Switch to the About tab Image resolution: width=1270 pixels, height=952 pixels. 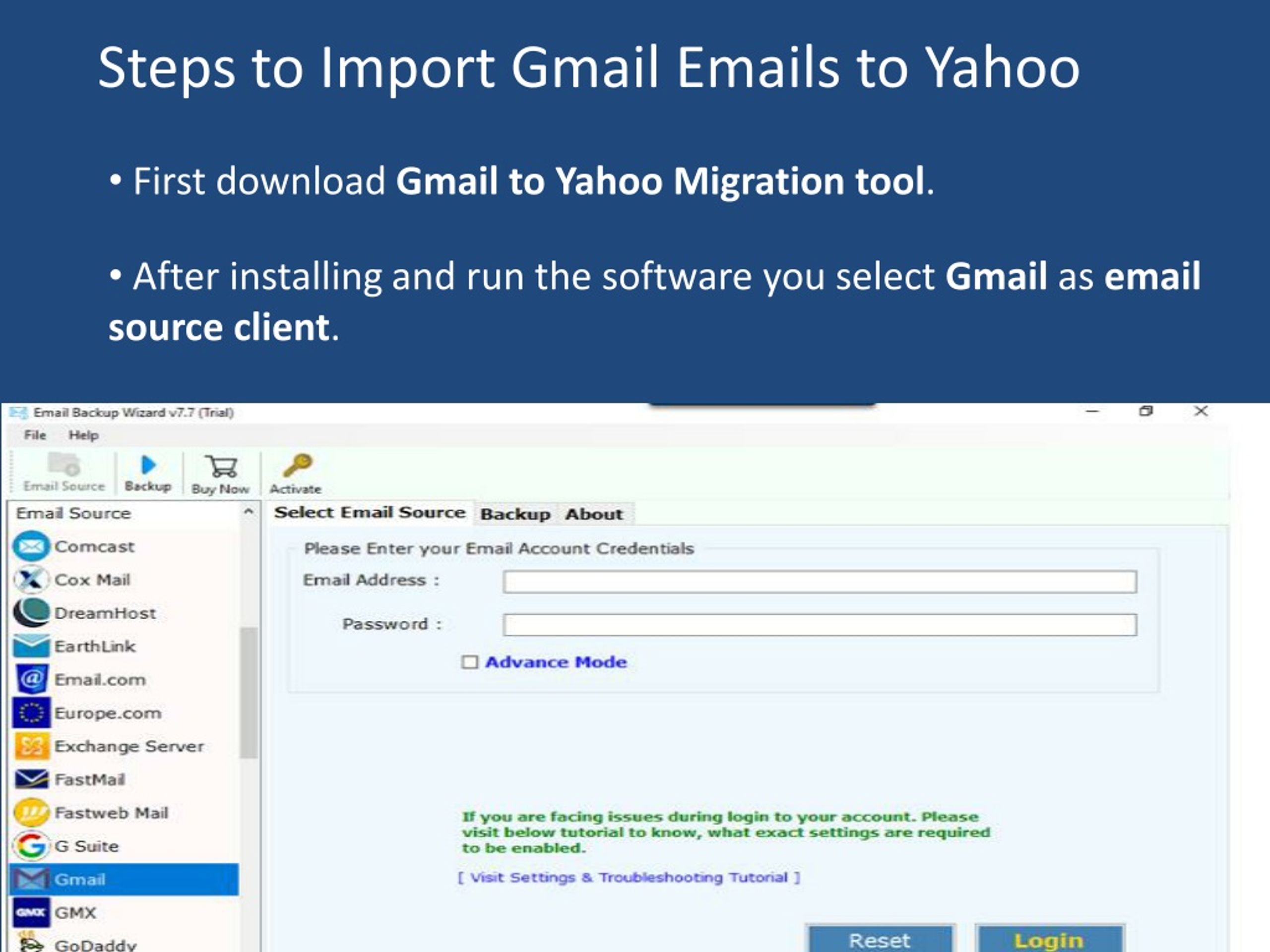coord(594,514)
